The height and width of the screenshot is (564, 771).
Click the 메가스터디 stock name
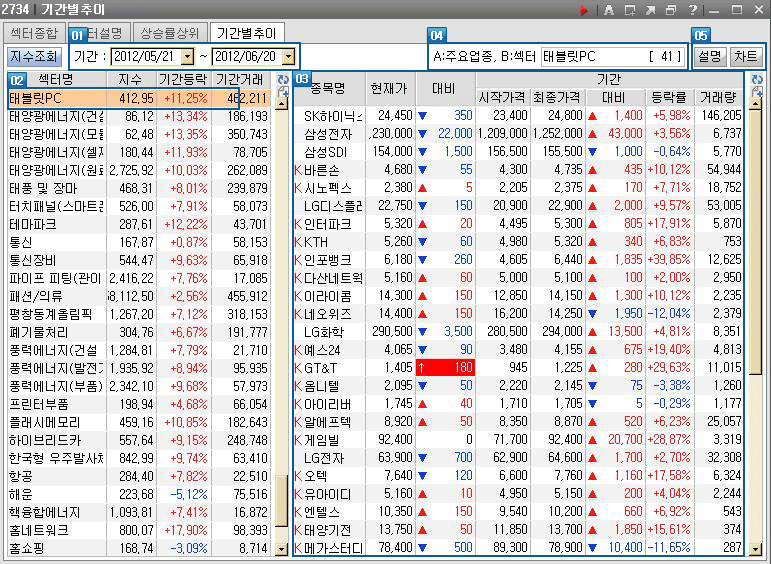[x=333, y=548]
